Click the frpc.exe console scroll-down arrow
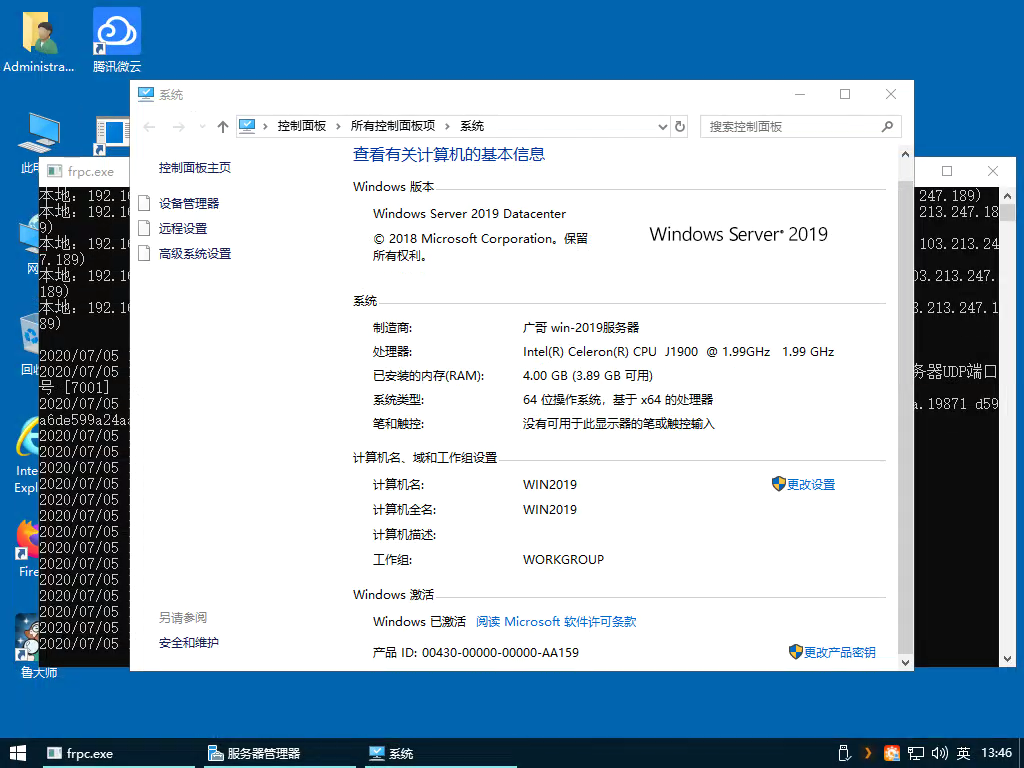The width and height of the screenshot is (1024, 768). 1008,659
